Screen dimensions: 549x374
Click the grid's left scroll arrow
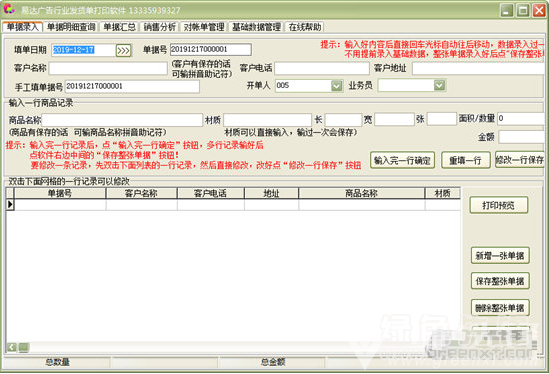coord(12,347)
